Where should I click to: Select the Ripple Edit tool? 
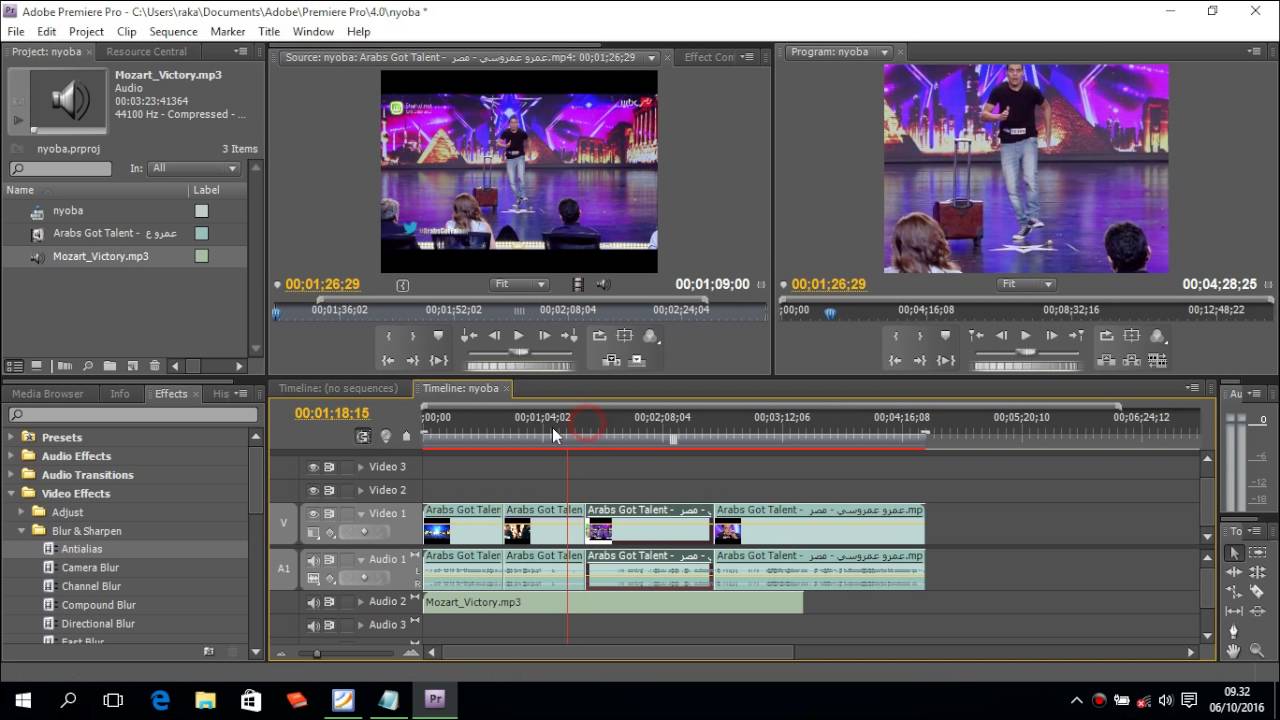1234,572
